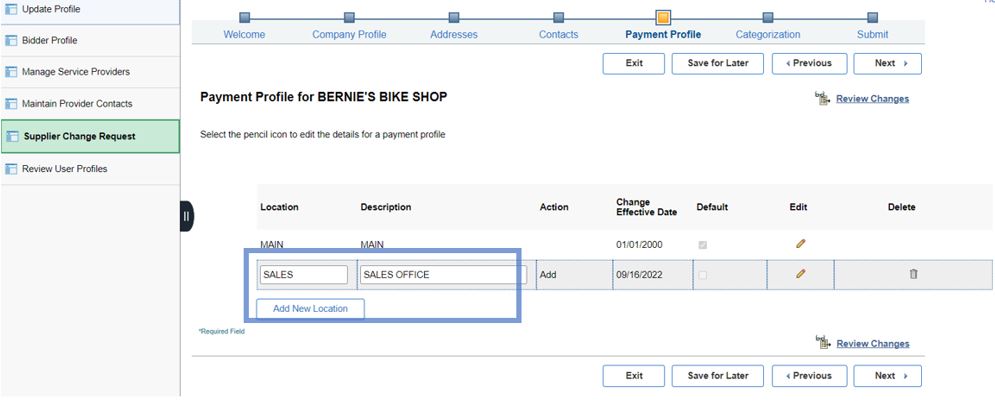Click the bottom Next button
This screenshot has height=415, width=995.
point(888,376)
